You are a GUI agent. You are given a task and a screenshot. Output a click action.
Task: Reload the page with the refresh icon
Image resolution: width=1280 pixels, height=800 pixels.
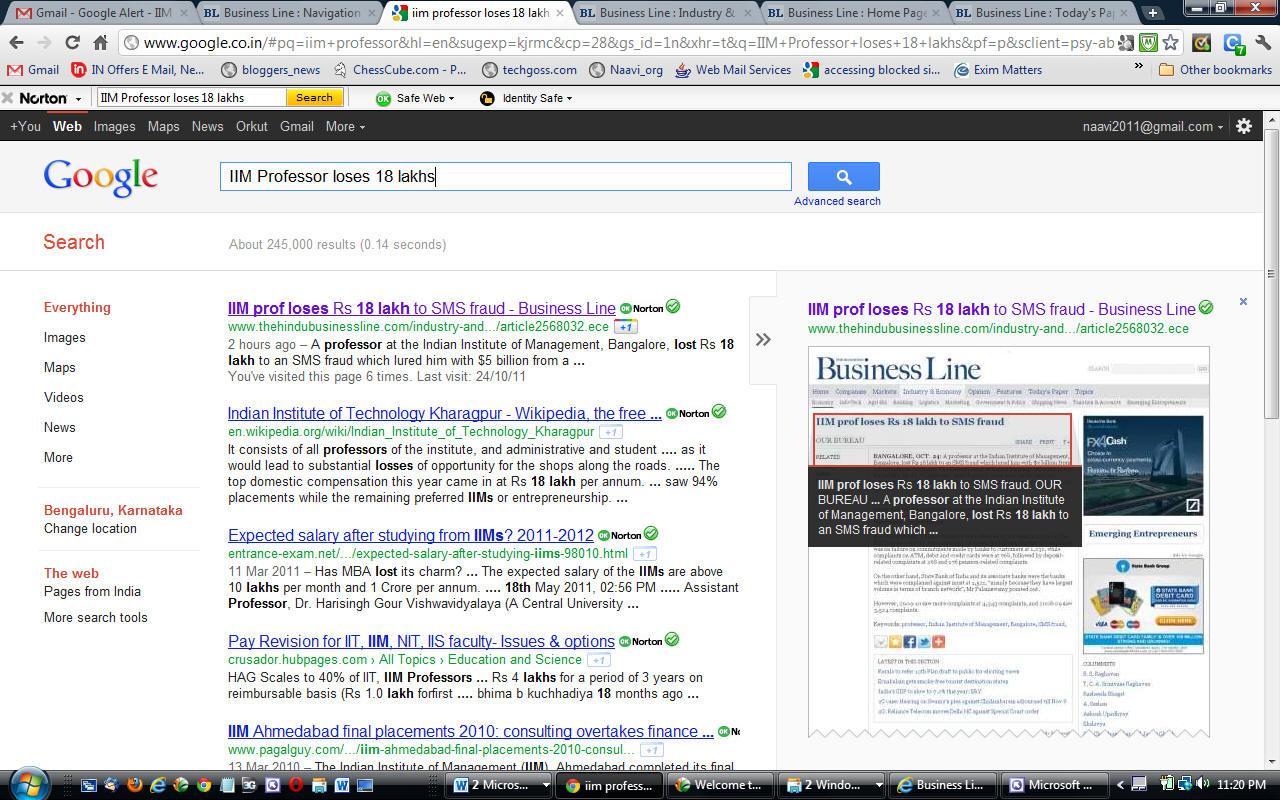[72, 43]
